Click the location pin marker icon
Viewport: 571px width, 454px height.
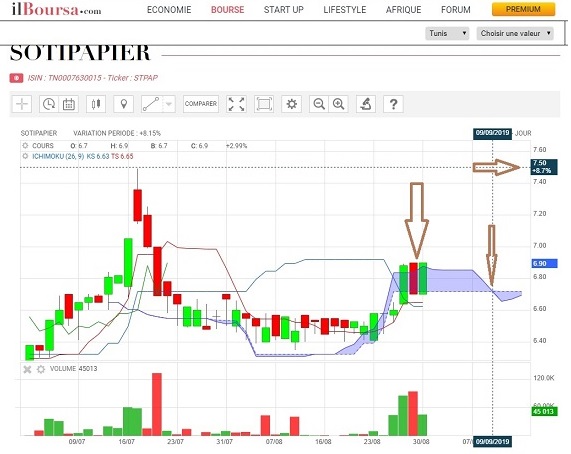tap(123, 104)
